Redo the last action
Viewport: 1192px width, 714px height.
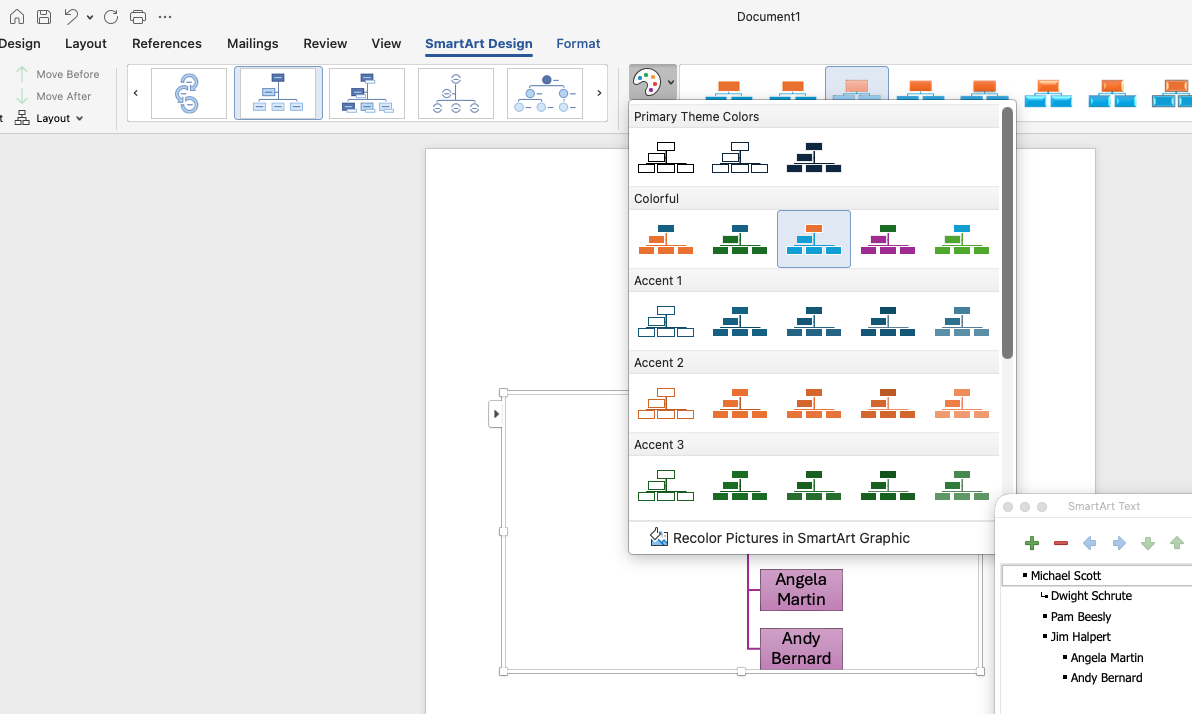click(111, 16)
